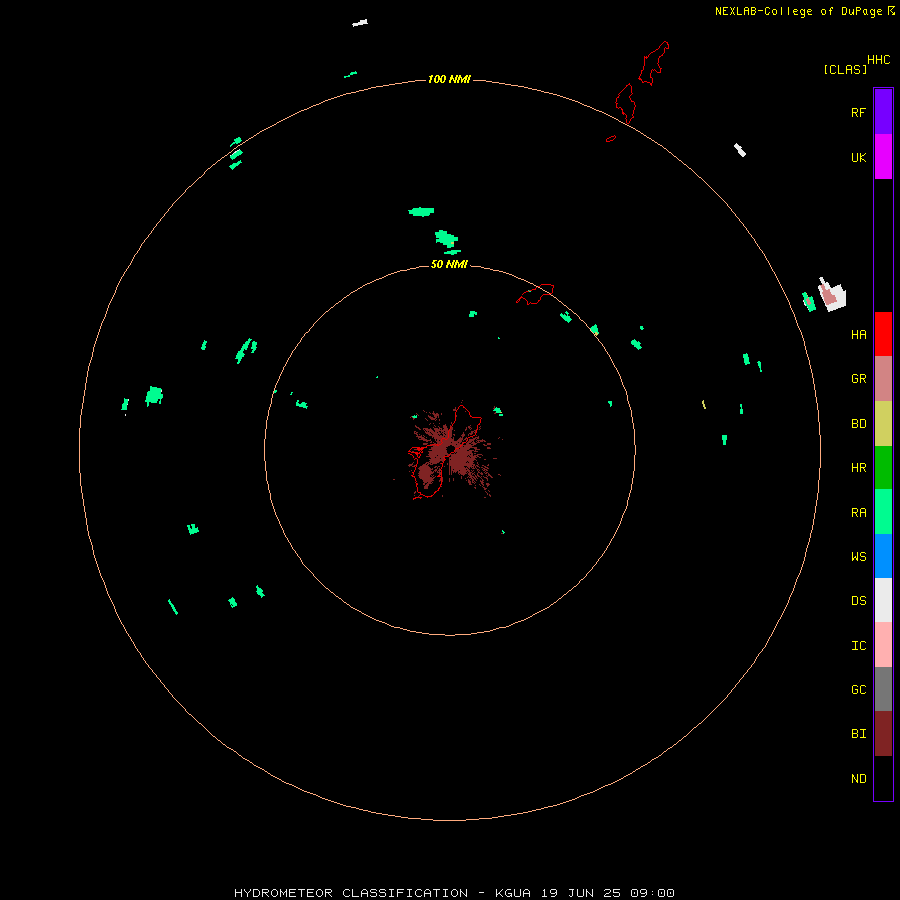Click the BI legend label
The image size is (900, 900).
pos(858,734)
